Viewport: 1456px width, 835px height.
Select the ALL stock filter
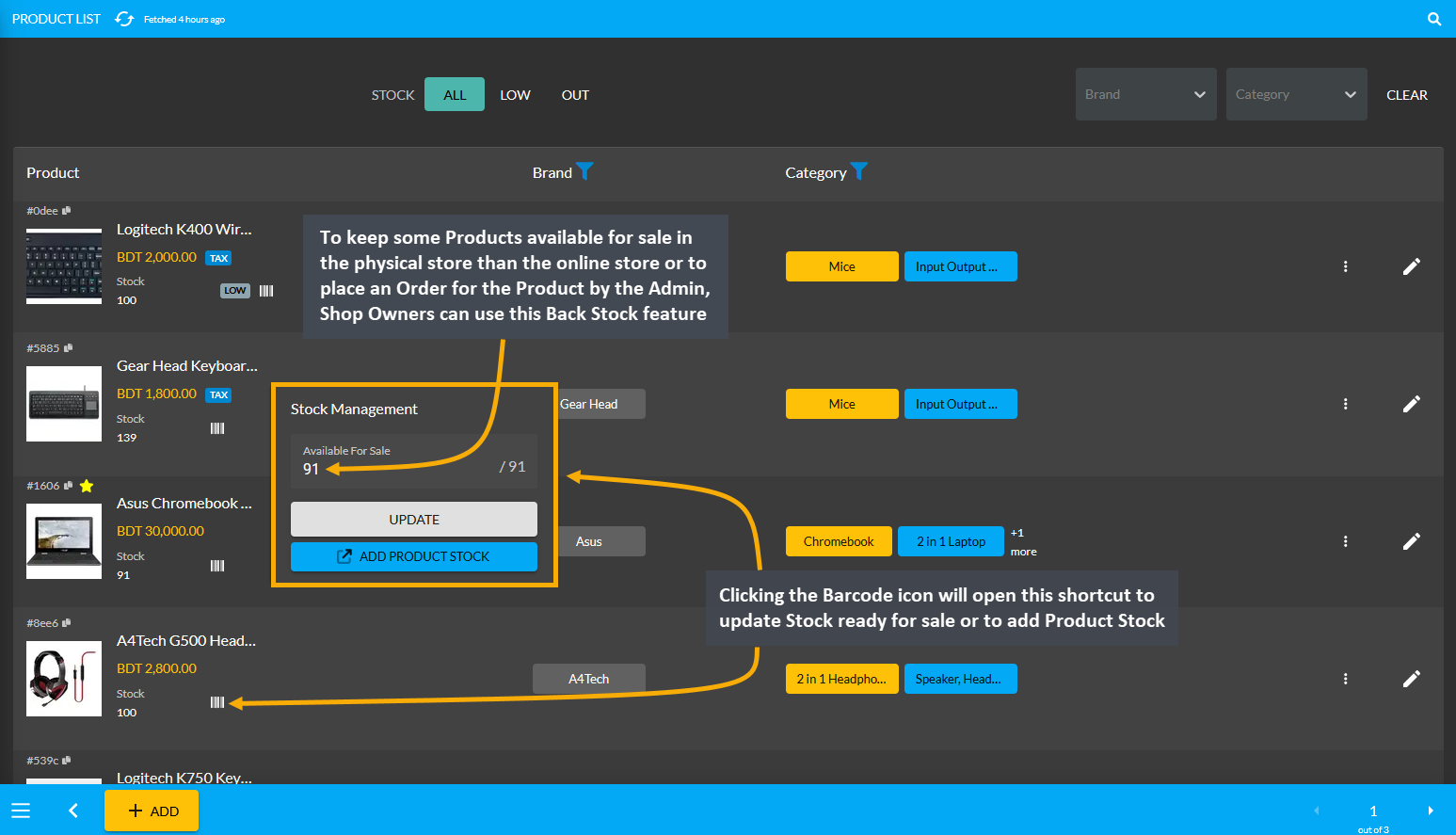[455, 94]
